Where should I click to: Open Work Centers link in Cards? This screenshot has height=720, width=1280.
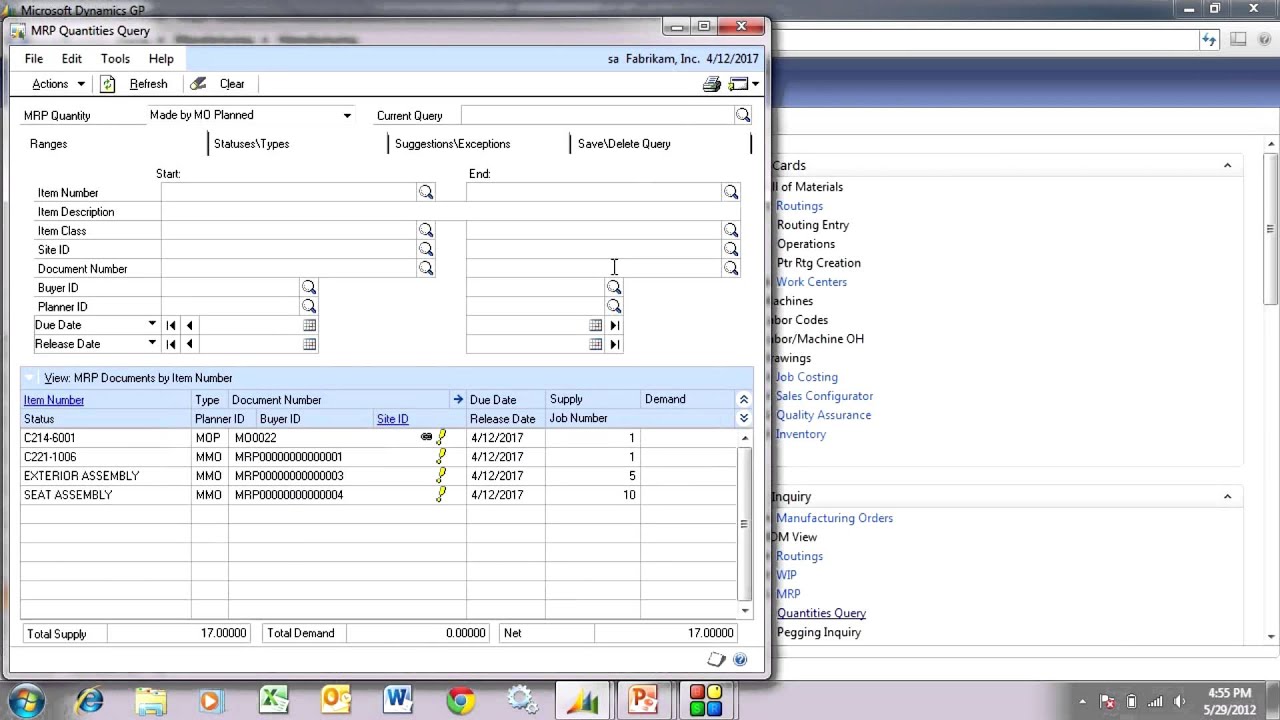[x=811, y=282]
